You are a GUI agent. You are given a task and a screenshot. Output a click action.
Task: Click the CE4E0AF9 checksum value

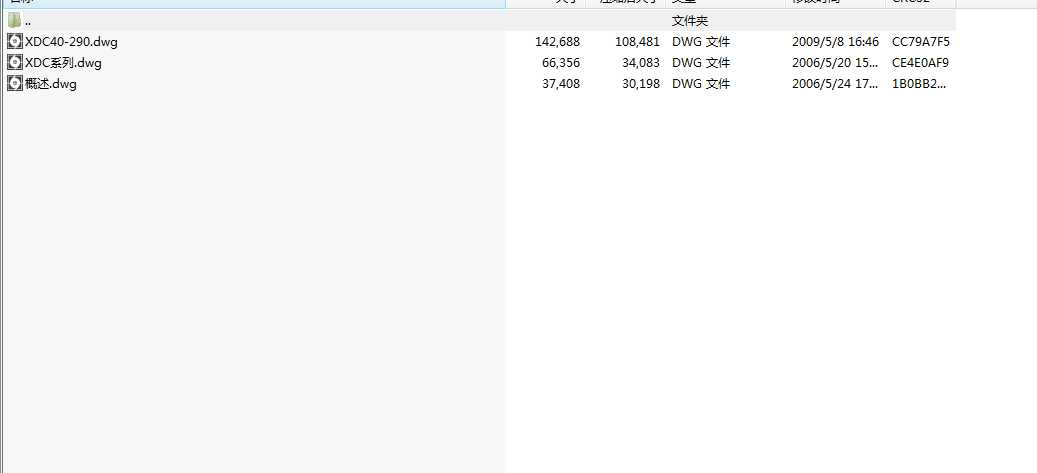pos(920,63)
